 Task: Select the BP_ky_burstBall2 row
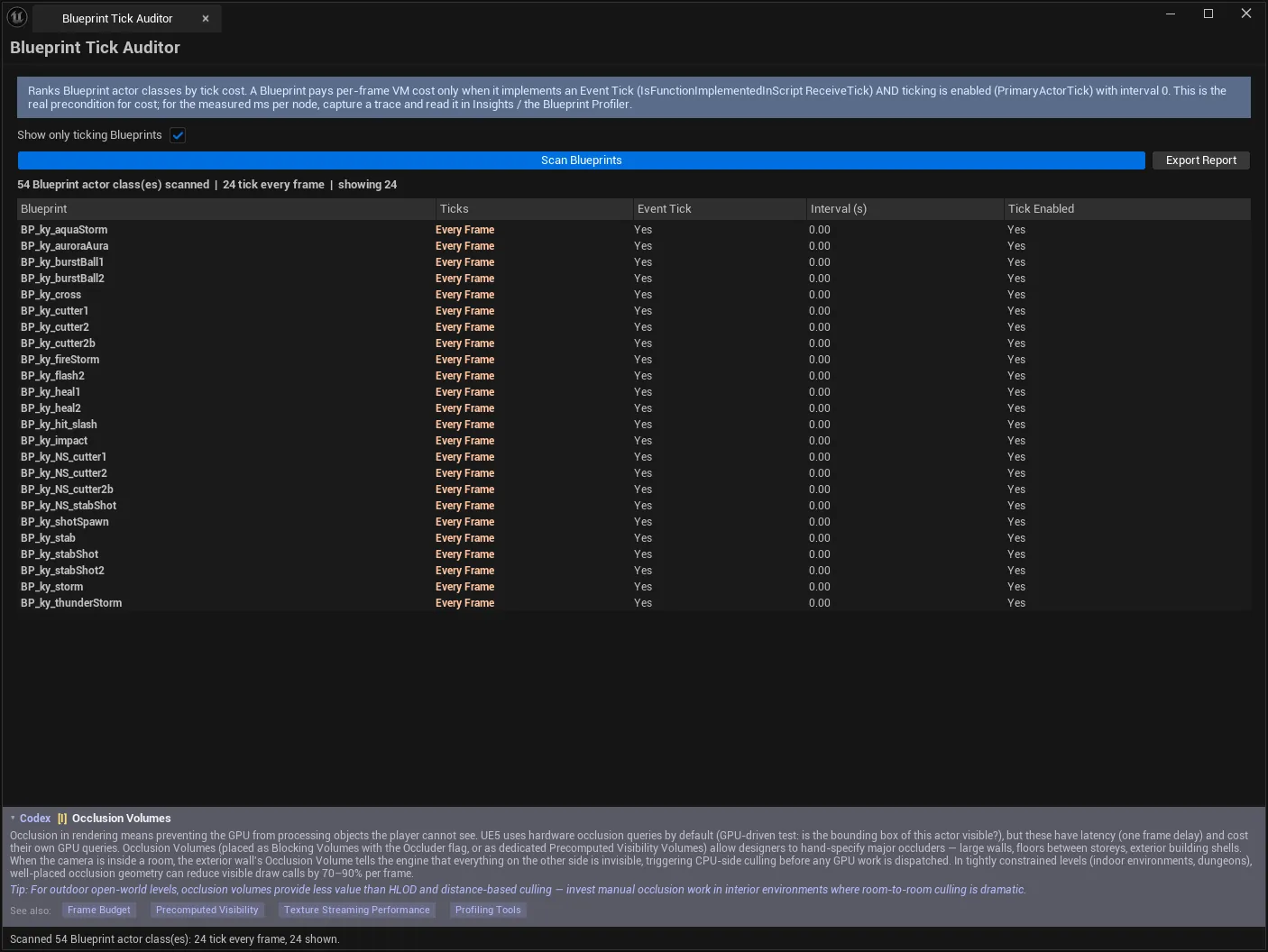(634, 279)
